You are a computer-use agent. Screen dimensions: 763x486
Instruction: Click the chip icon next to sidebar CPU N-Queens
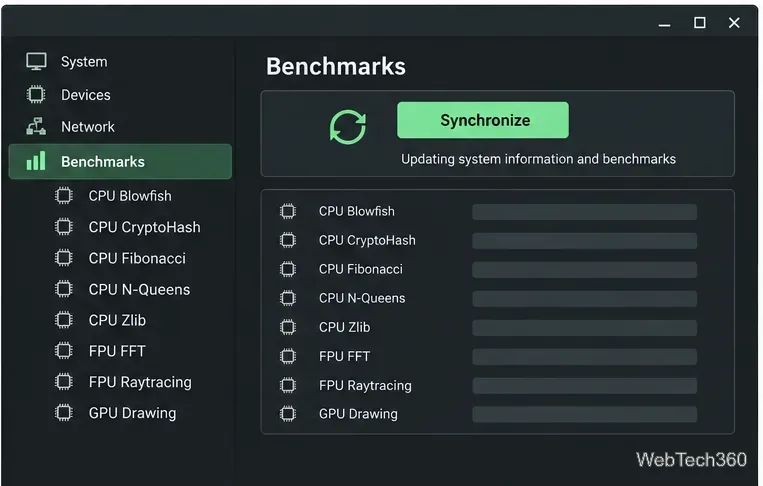click(x=64, y=289)
